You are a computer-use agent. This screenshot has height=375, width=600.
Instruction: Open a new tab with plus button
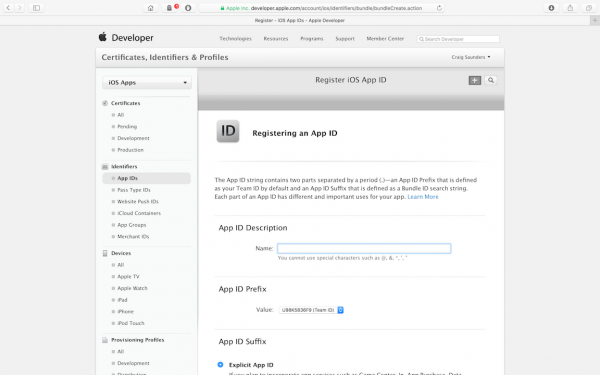tap(595, 21)
